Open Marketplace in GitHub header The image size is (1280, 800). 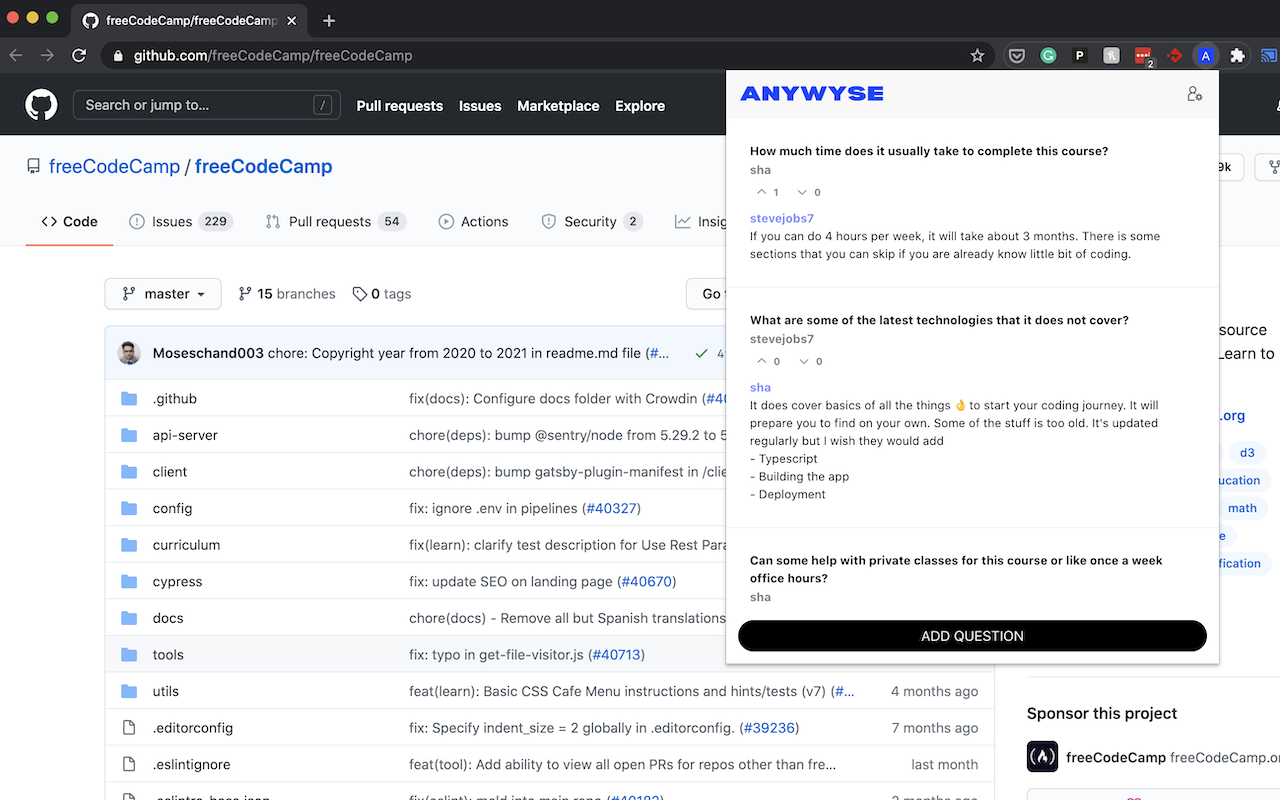[x=558, y=106]
